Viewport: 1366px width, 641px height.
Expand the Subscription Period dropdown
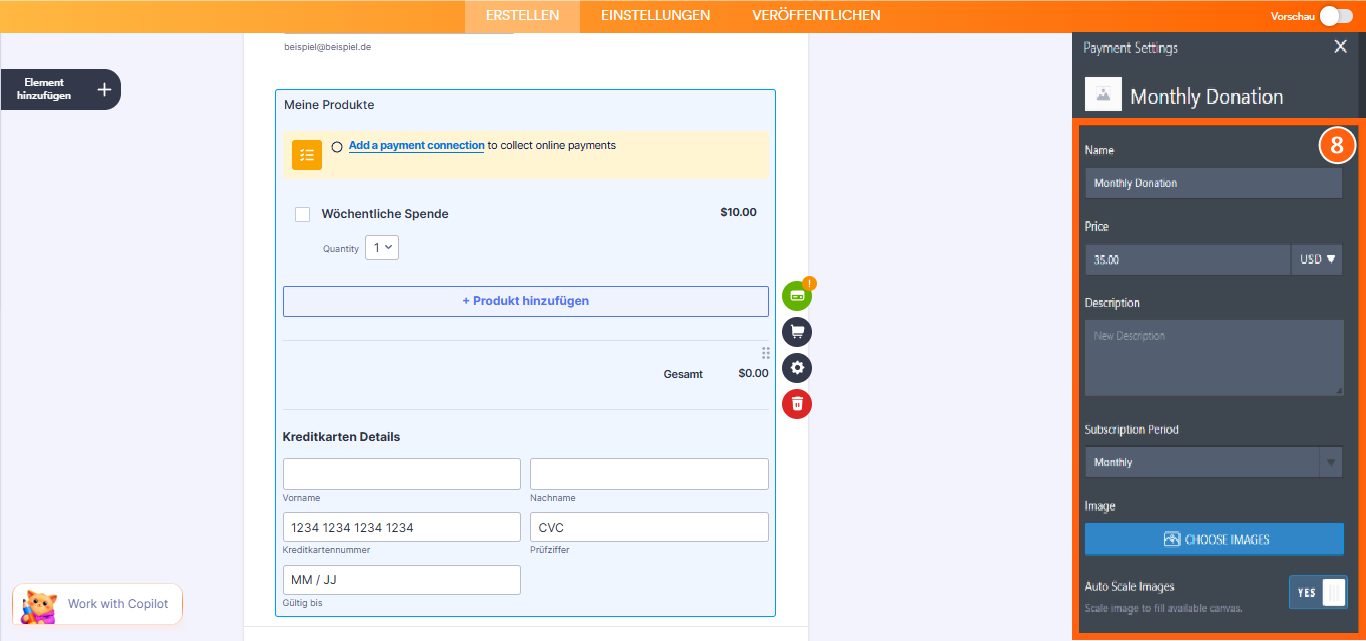pyautogui.click(x=1213, y=462)
